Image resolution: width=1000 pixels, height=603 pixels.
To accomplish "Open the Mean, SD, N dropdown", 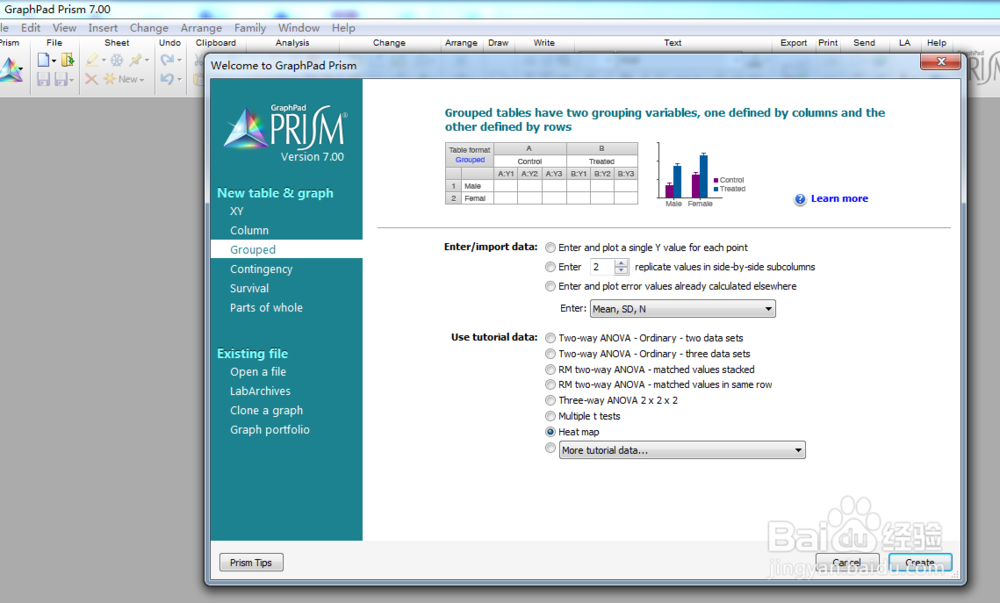I will 682,308.
